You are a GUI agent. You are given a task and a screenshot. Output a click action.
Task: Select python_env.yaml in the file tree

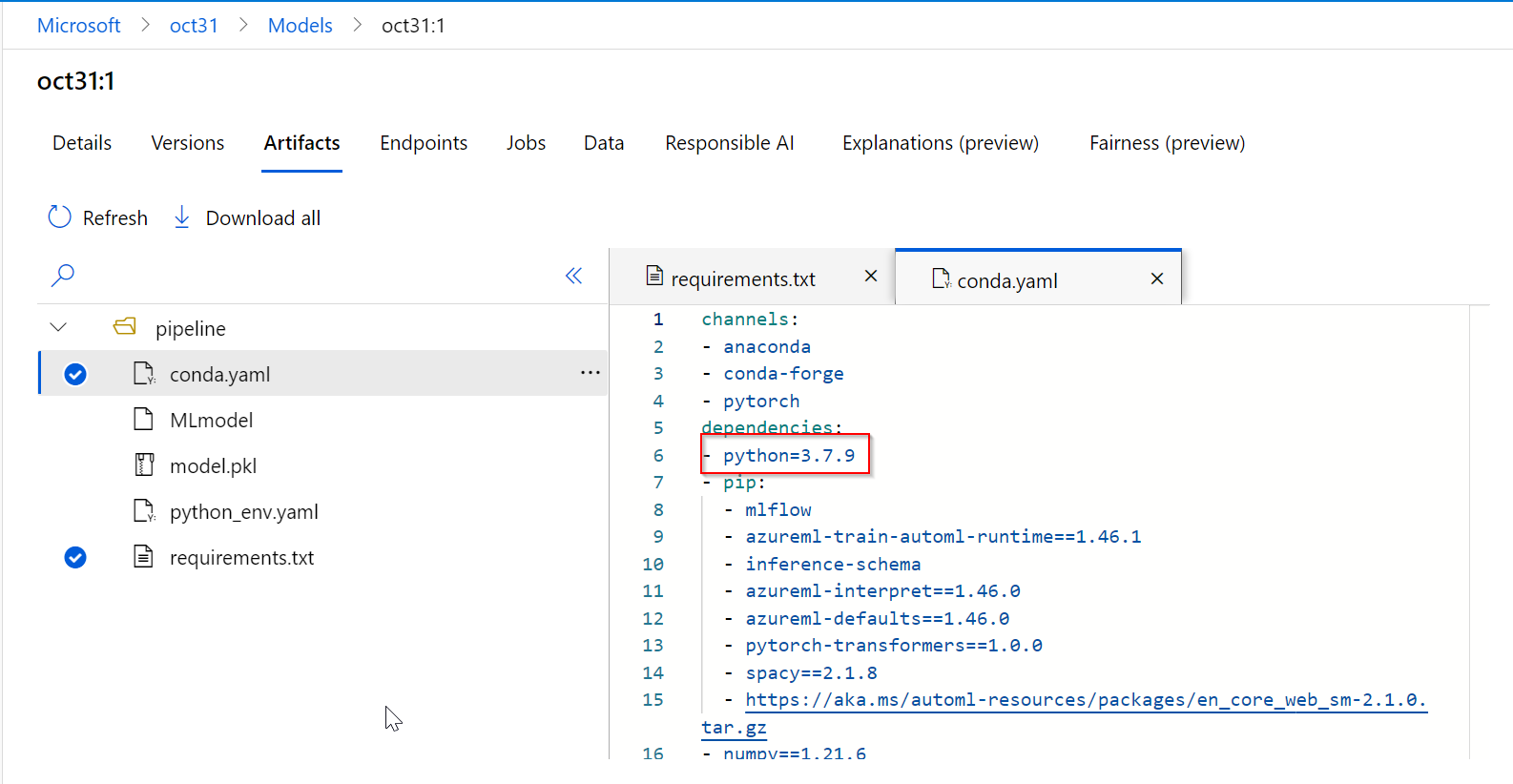(x=243, y=511)
